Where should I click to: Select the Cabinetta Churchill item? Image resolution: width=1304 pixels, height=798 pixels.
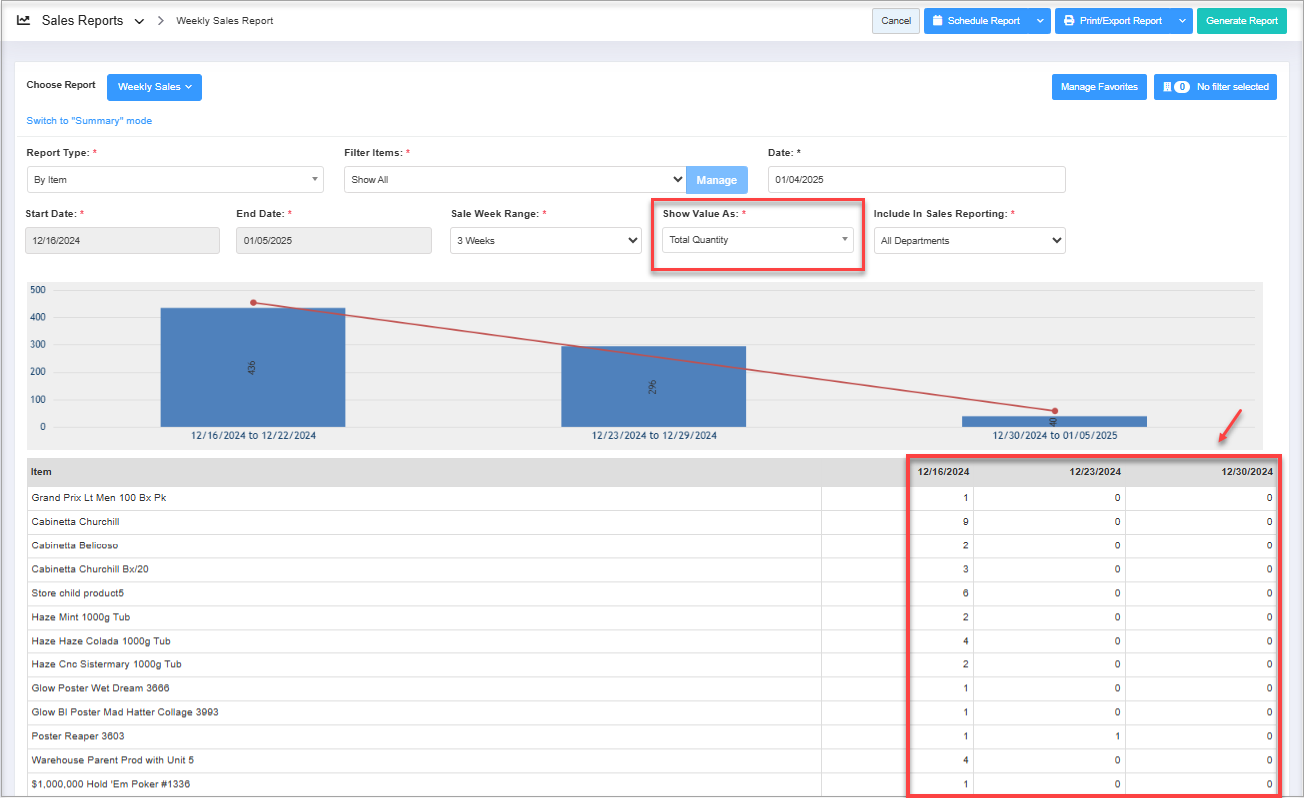76,522
